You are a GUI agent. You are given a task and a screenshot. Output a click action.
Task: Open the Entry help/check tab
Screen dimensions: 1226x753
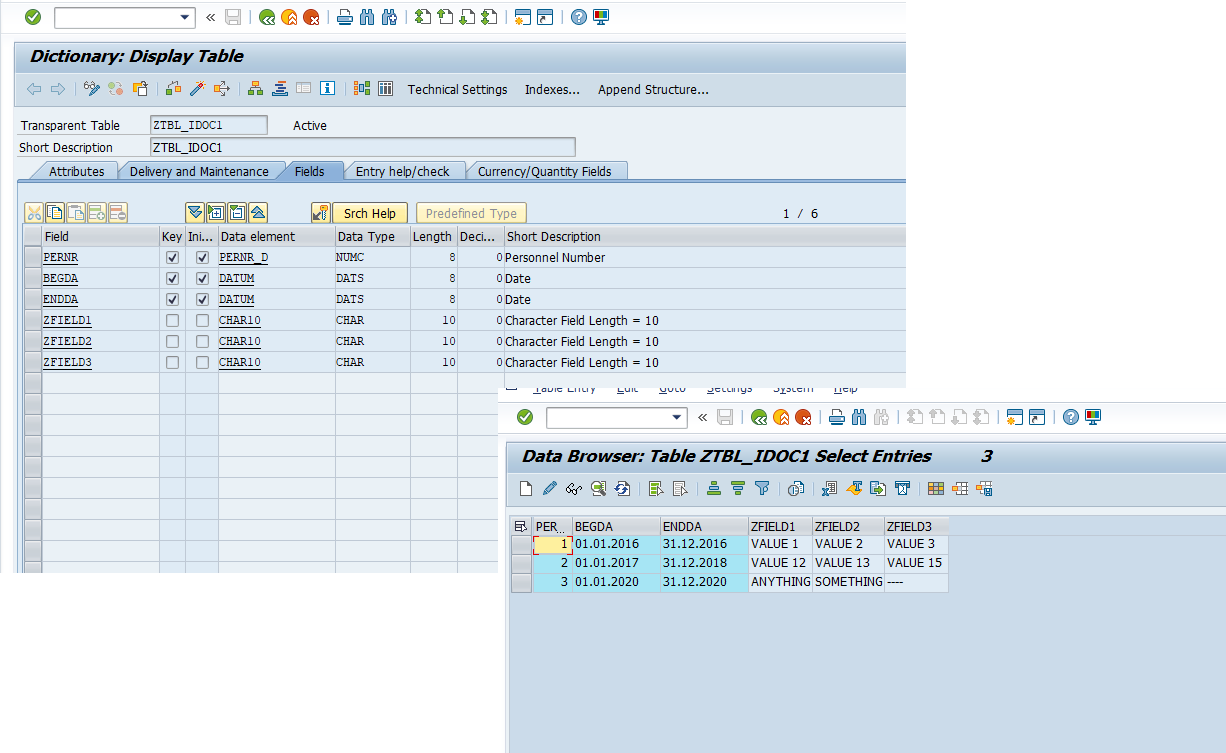[403, 171]
